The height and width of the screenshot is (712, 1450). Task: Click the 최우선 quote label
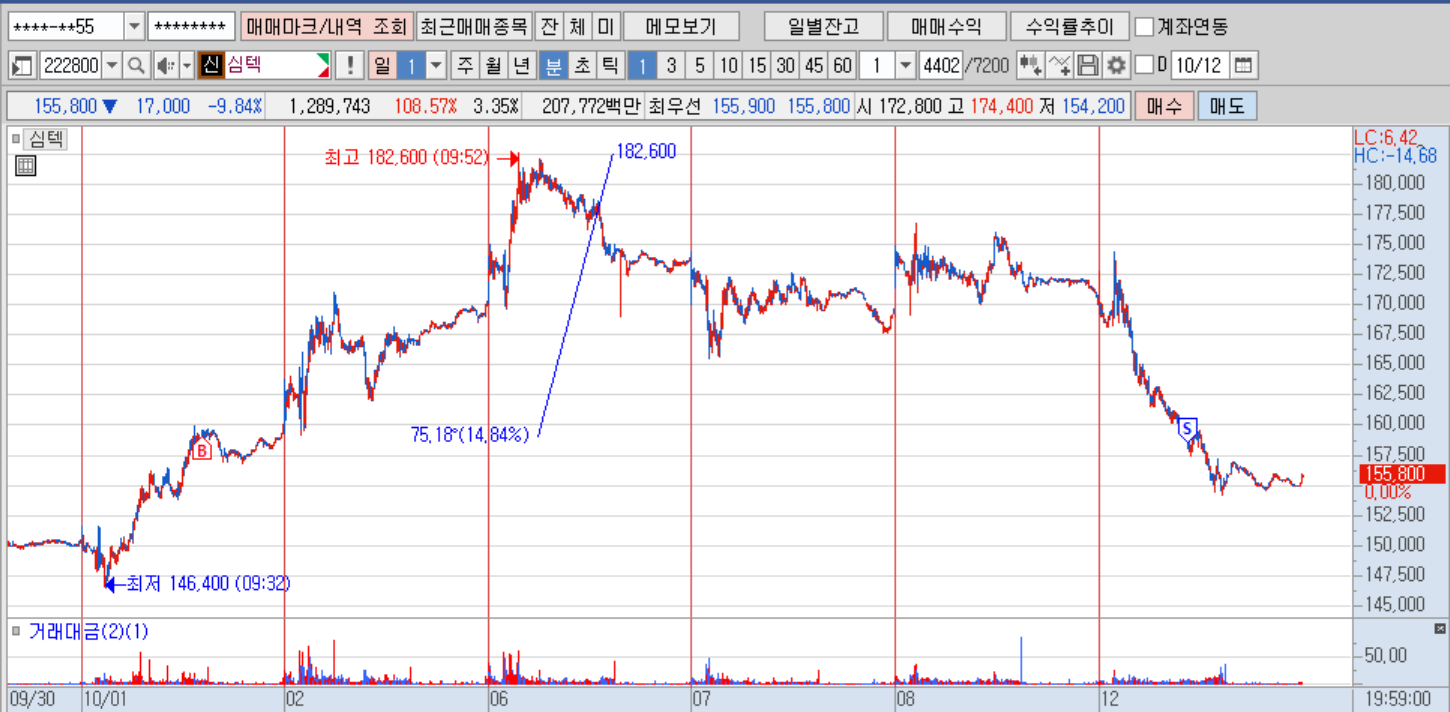click(x=676, y=106)
